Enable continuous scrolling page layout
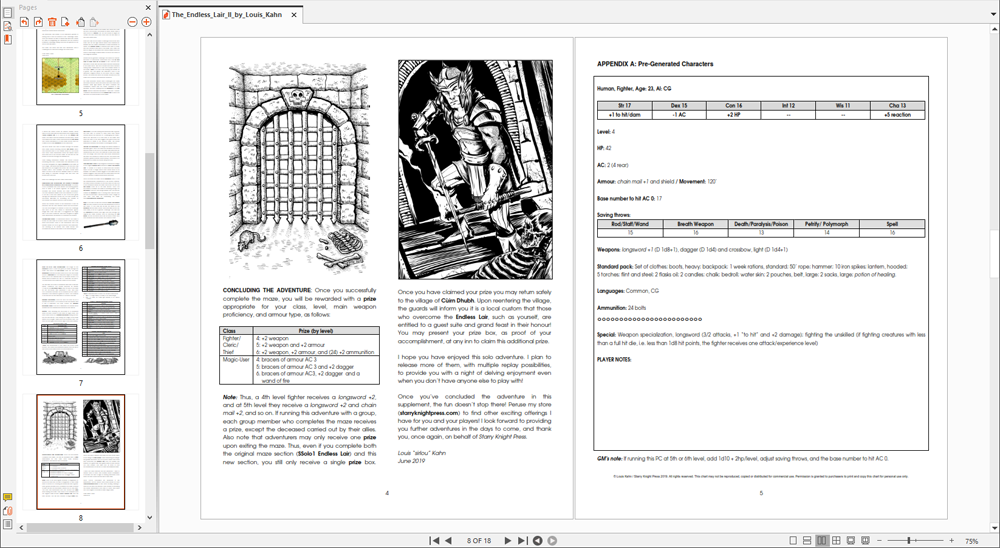Viewport: 1000px width, 548px height. [807, 541]
